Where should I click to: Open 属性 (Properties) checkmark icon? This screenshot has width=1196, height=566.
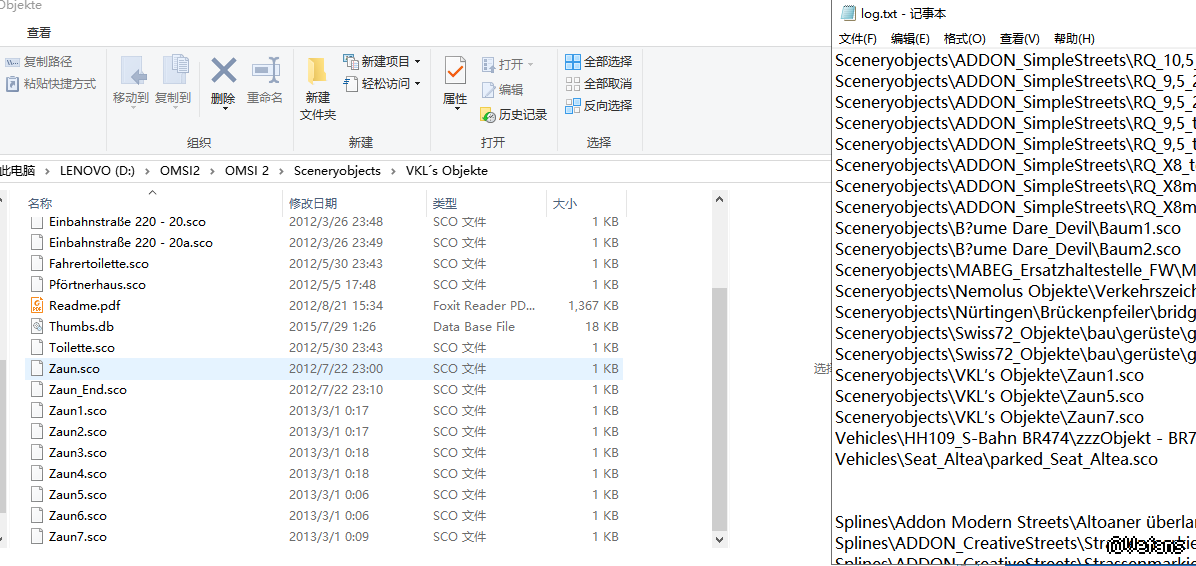(455, 71)
